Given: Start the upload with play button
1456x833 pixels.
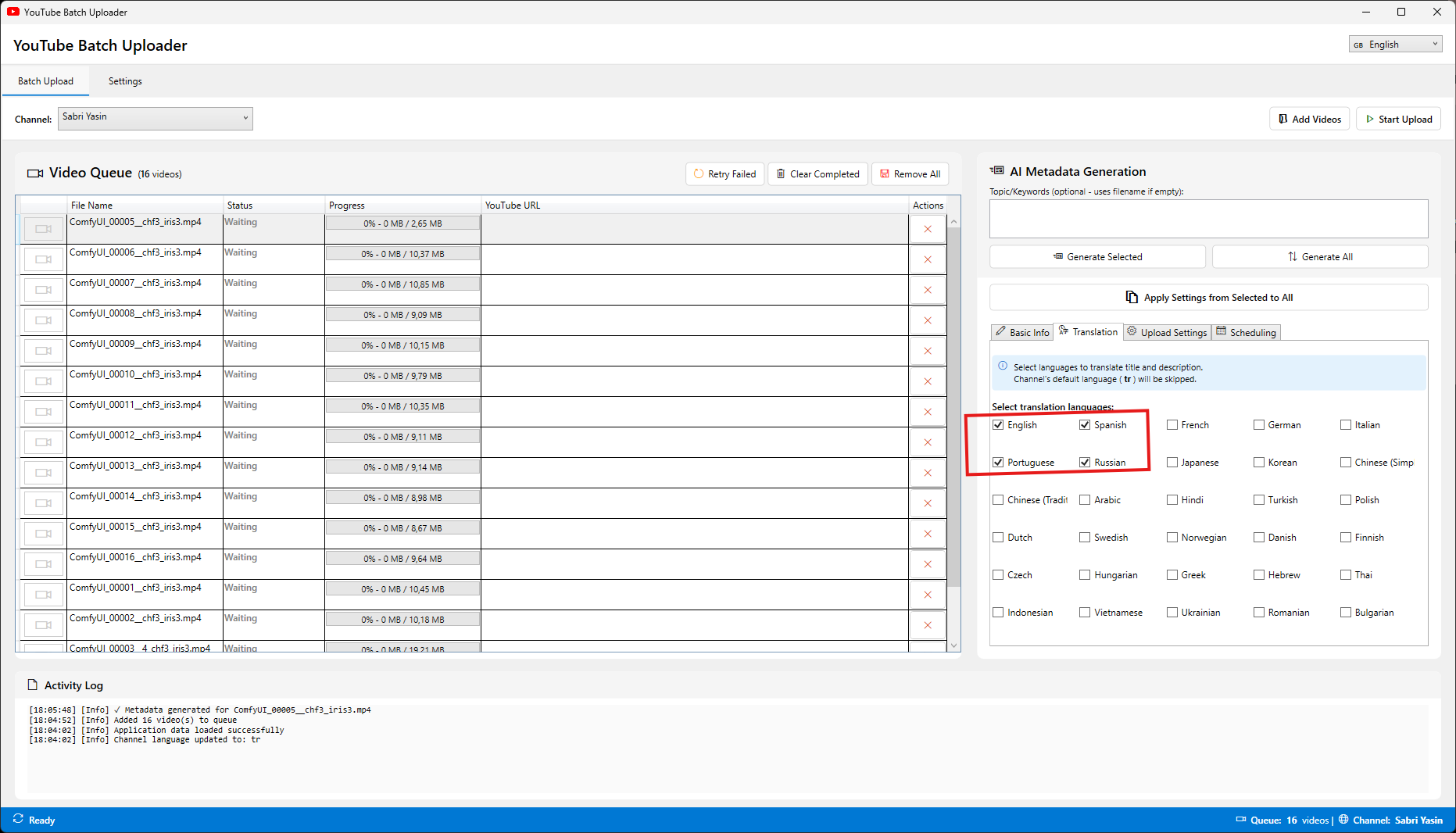Looking at the screenshot, I should pyautogui.click(x=1398, y=120).
